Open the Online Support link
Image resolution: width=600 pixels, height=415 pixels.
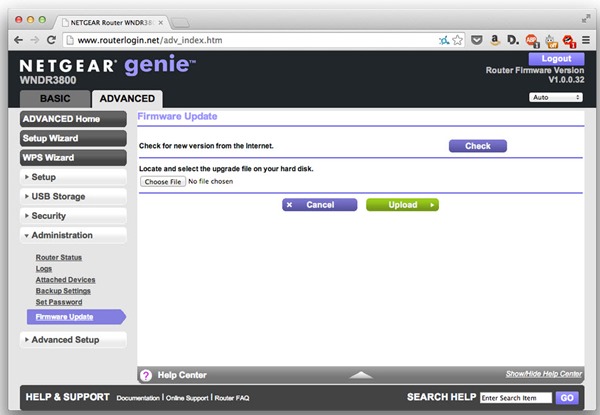click(x=187, y=398)
